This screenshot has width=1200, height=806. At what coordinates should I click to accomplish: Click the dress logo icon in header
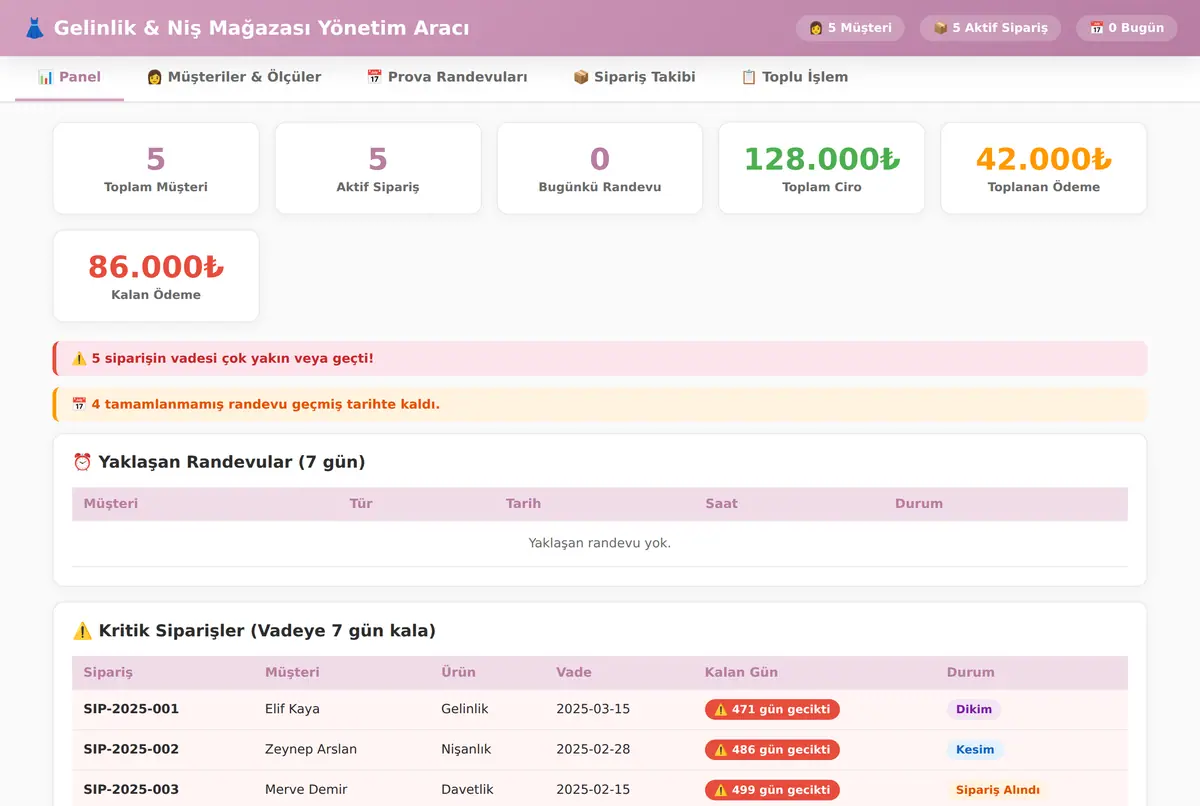34,28
